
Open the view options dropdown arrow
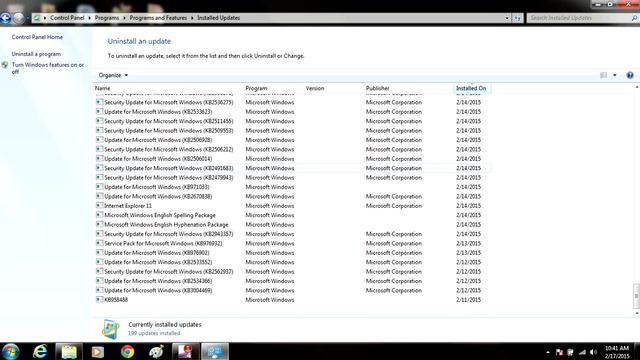pyautogui.click(x=615, y=75)
